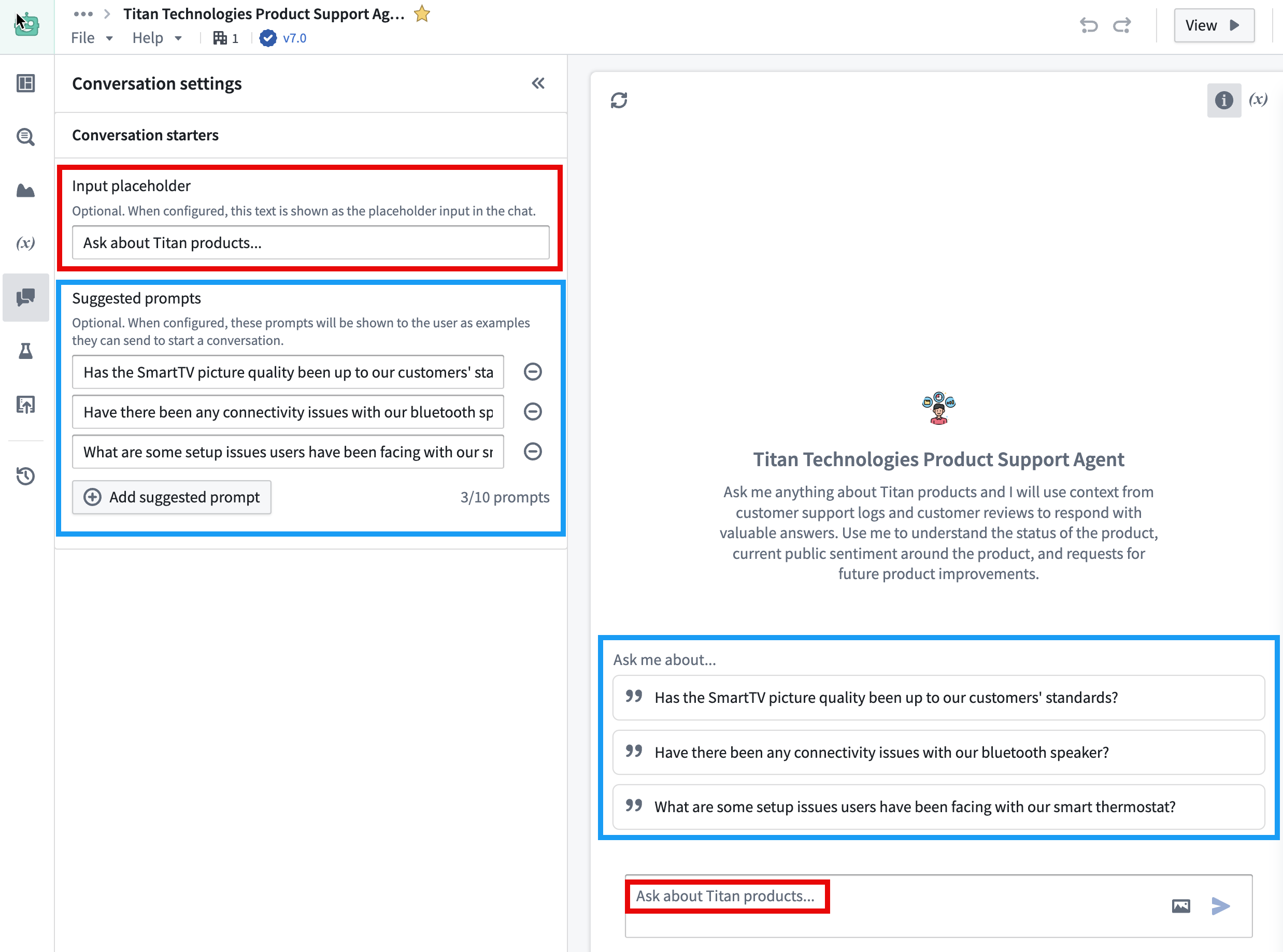Expand the breadcrumb ellipsis menu
The width and height of the screenshot is (1283, 952).
(x=83, y=13)
